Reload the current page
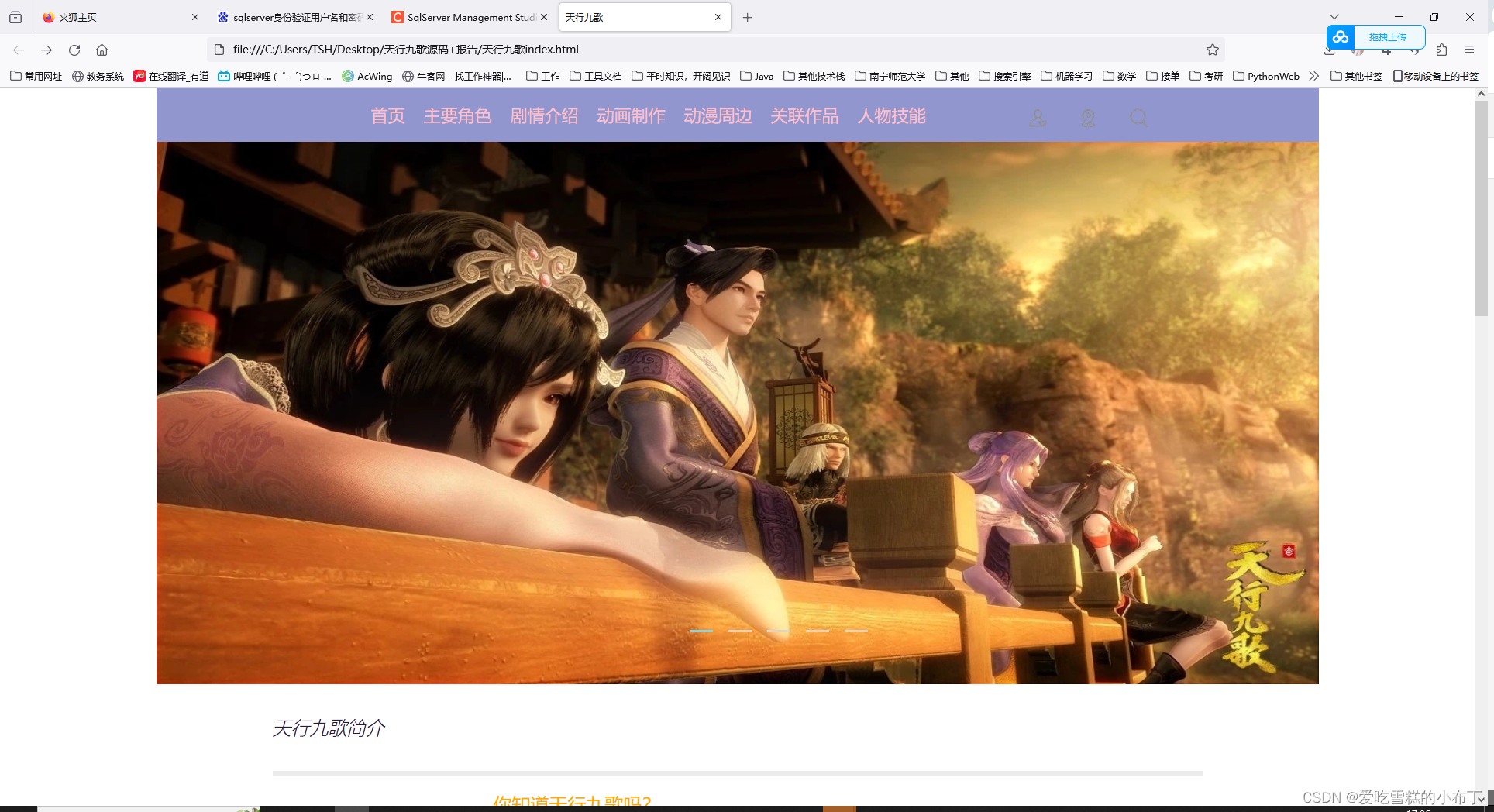 74,50
